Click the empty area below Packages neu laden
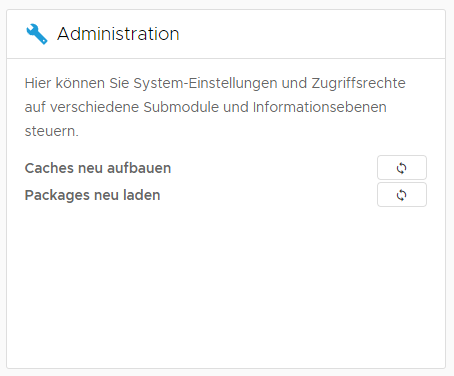The width and height of the screenshot is (454, 376). click(226, 287)
